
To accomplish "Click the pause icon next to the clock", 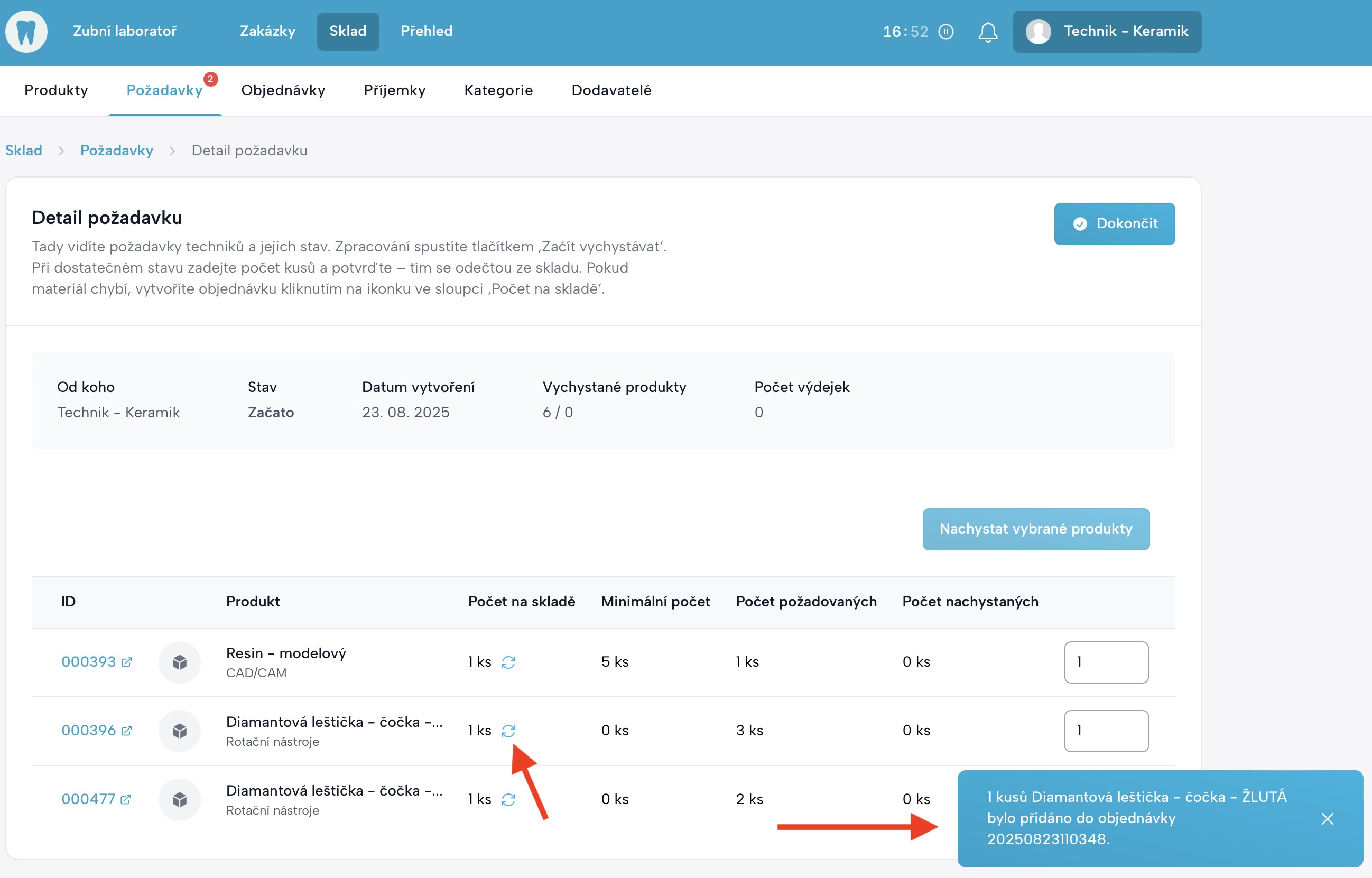I will click(946, 32).
